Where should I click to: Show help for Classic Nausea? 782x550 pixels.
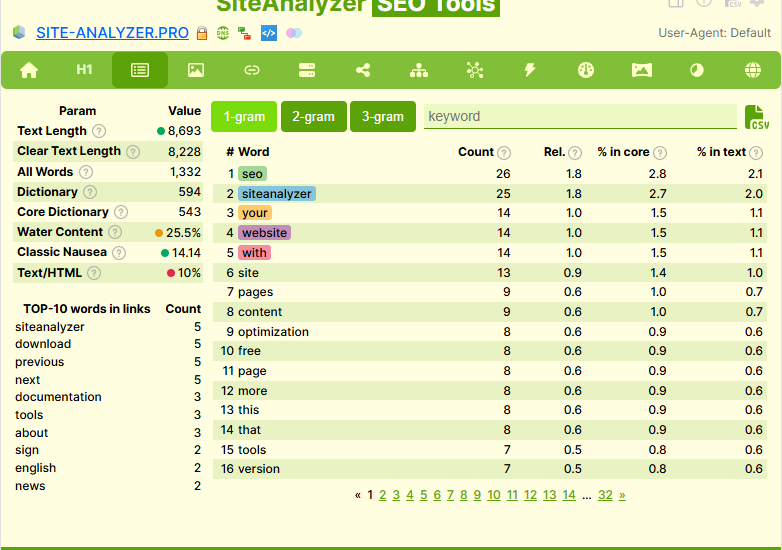click(x=119, y=253)
